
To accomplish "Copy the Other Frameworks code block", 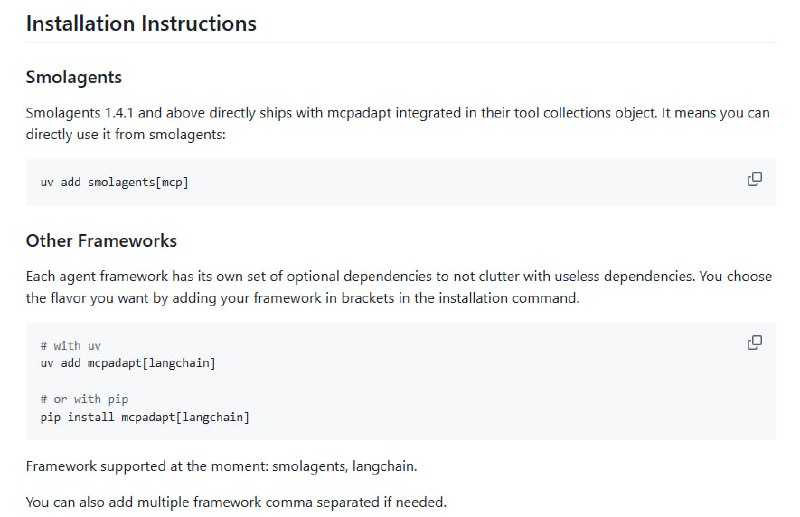I will [755, 343].
